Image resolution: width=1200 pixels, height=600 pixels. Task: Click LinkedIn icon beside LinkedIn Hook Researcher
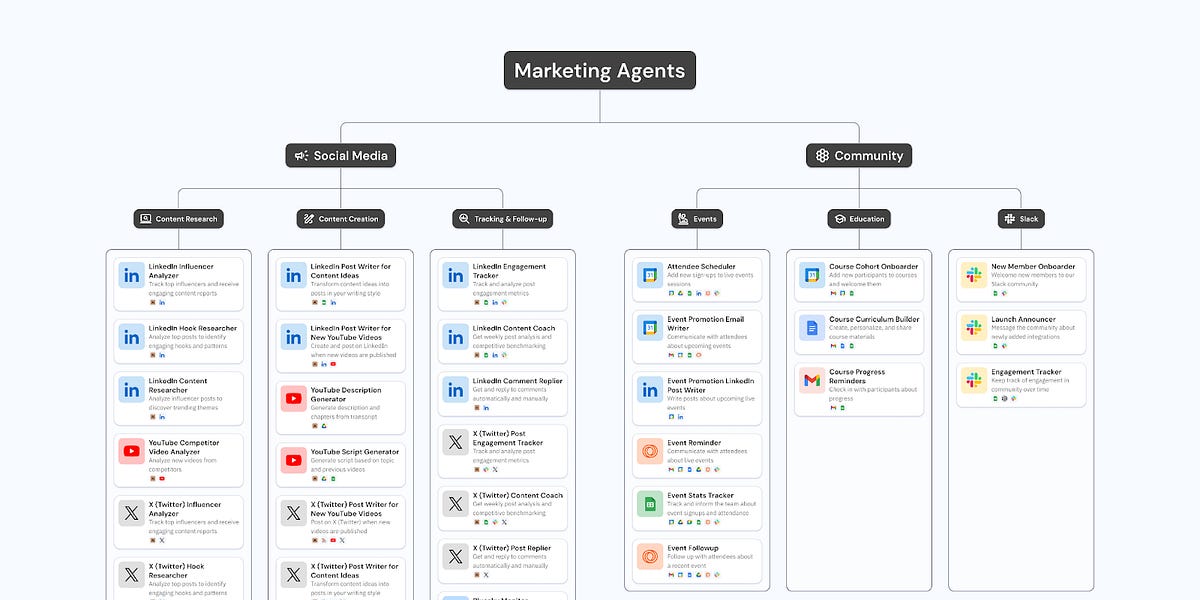(131, 337)
